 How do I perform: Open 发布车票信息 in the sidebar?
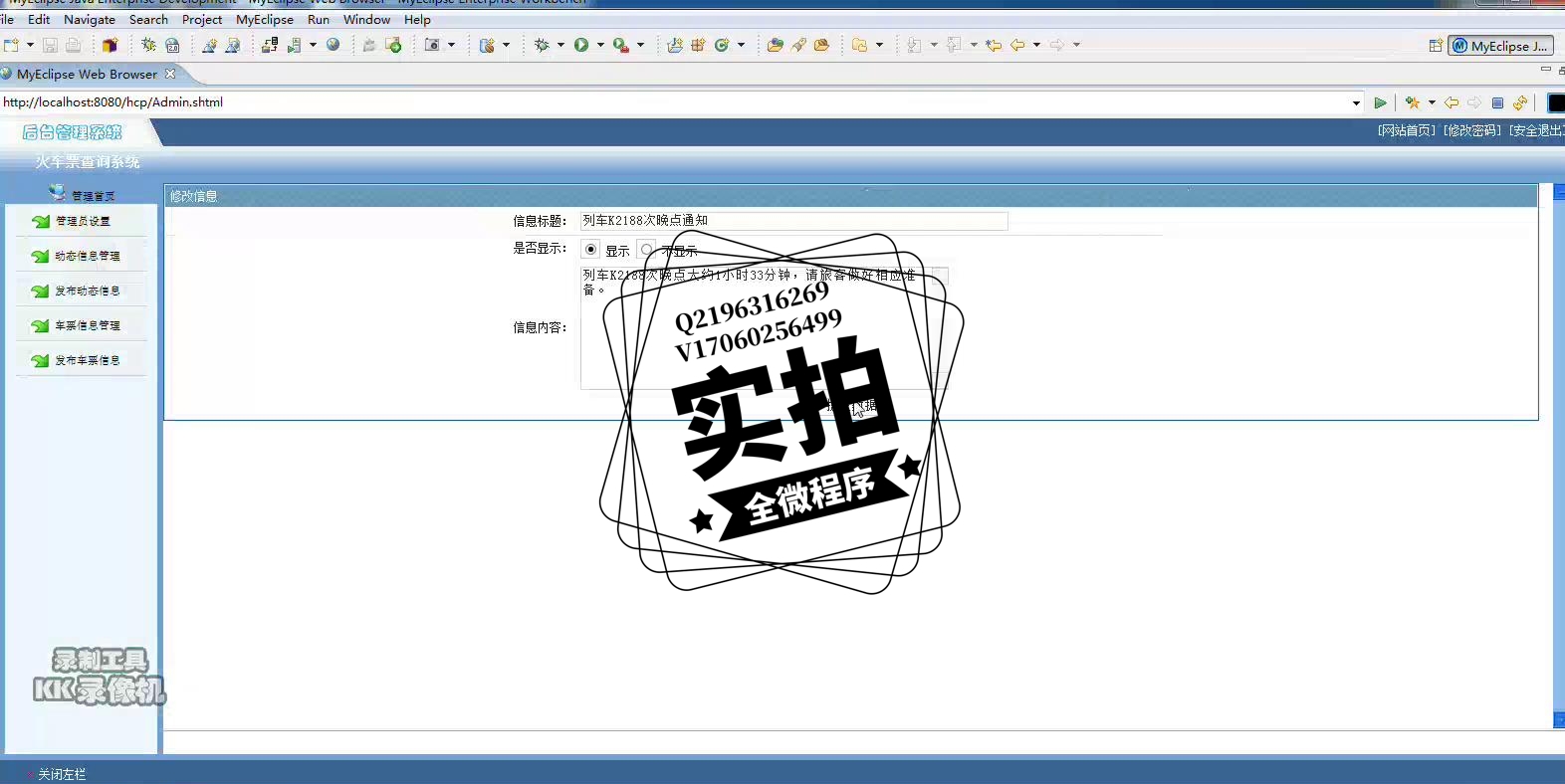(88, 360)
